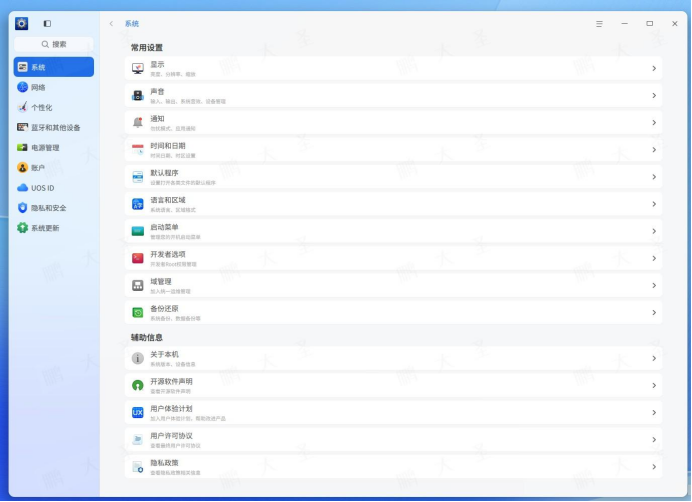The image size is (692, 502).
Task: Expand the 时间和日期 row chevron
Action: coord(654,150)
